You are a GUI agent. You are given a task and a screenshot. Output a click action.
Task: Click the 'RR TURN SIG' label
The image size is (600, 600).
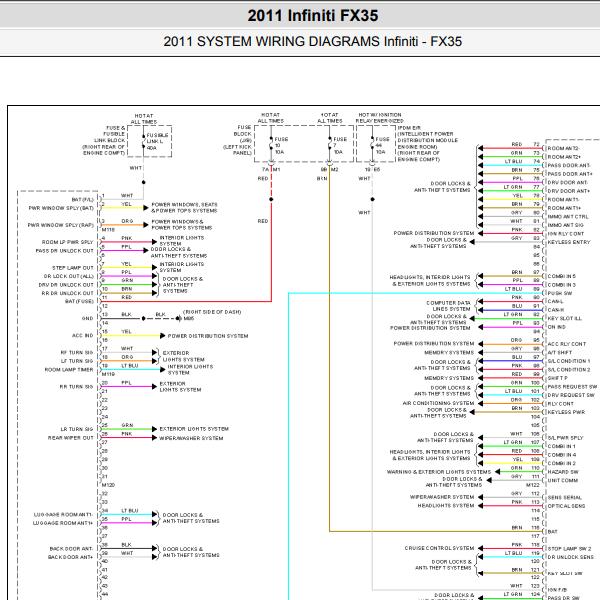(x=77, y=386)
